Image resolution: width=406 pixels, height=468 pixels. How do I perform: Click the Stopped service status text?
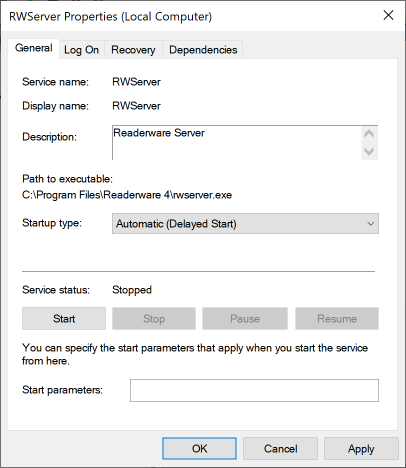132,290
